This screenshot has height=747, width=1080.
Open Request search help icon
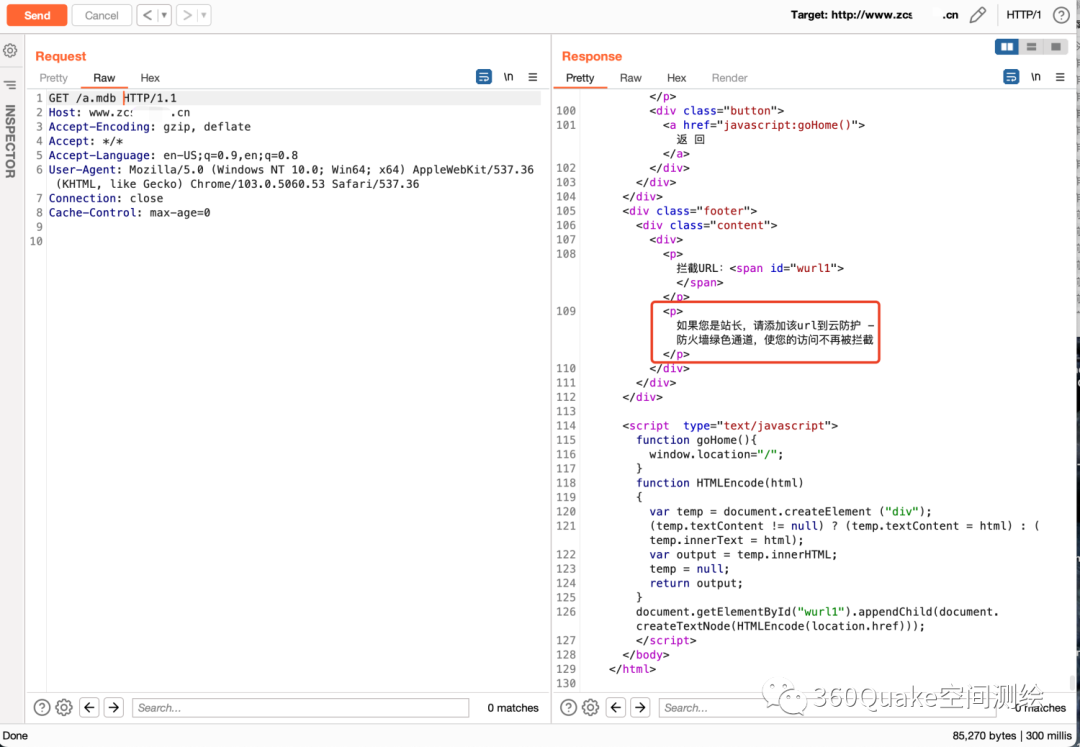(41, 707)
